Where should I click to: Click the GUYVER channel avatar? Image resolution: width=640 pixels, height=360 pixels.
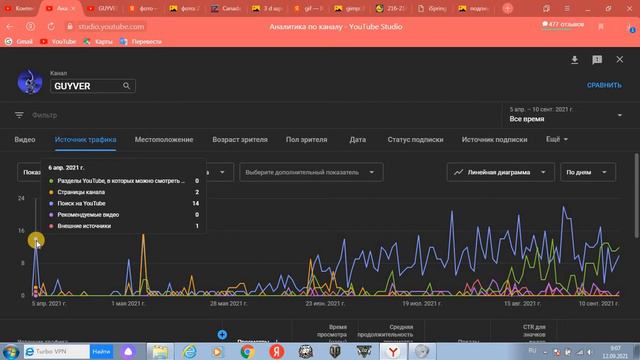(30, 82)
